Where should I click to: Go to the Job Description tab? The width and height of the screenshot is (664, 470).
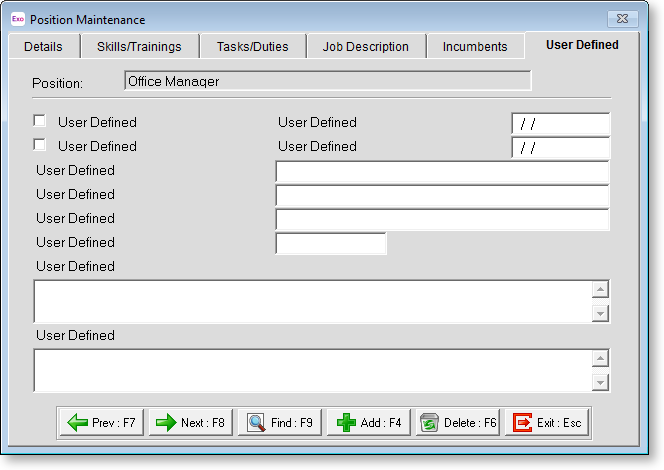coord(365,47)
